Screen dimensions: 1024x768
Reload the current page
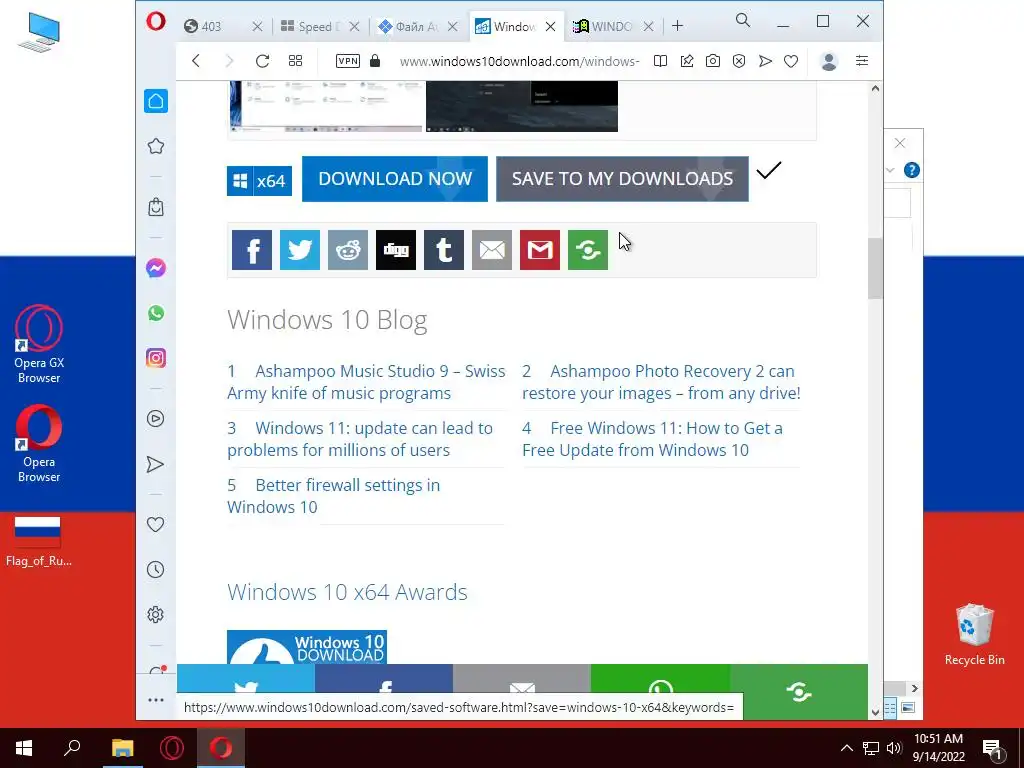pyautogui.click(x=263, y=61)
